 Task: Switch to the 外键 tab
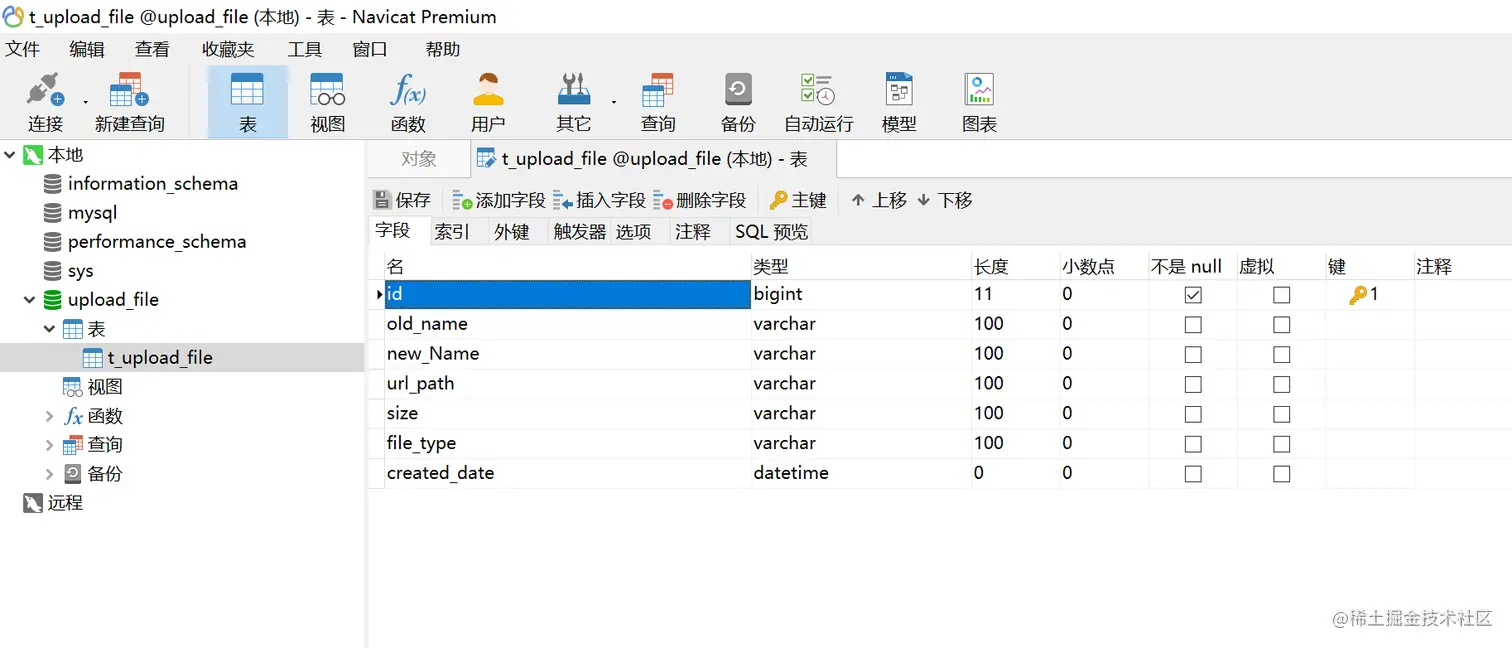point(511,231)
